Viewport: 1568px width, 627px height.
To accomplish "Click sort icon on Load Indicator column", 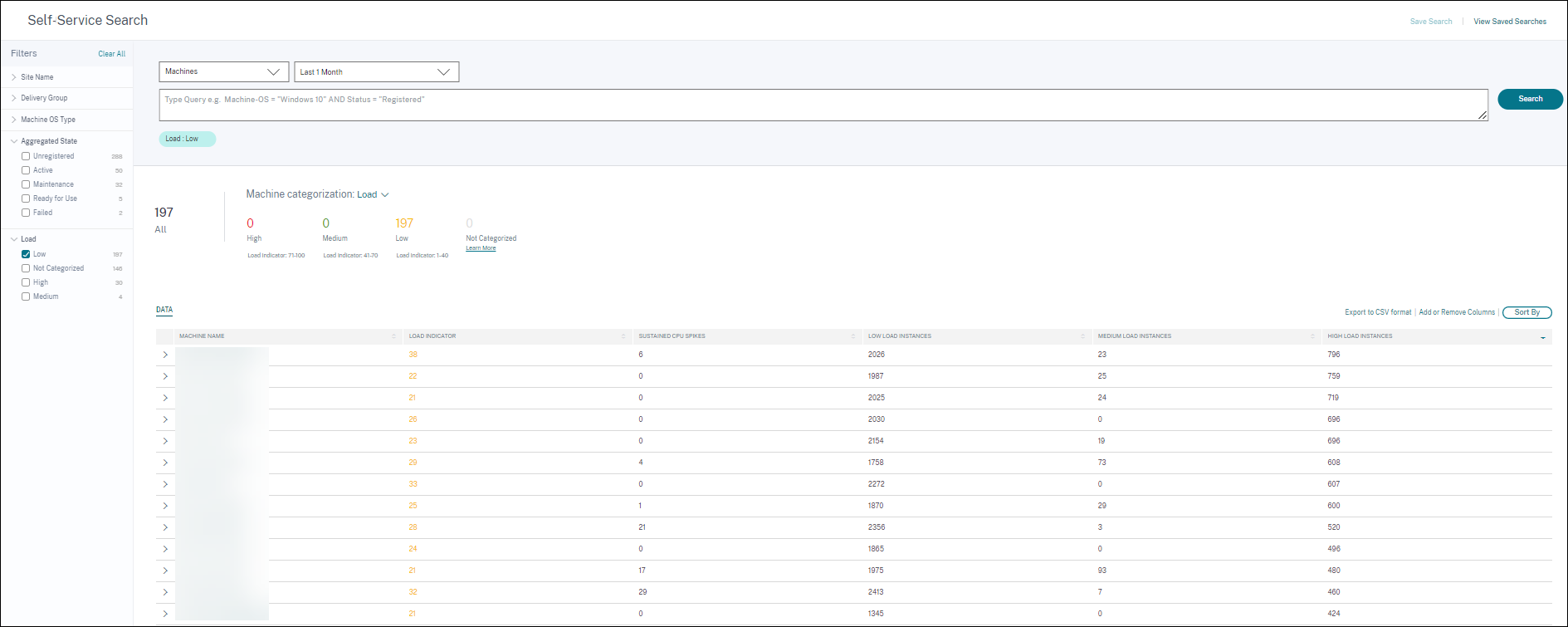I will click(x=623, y=336).
